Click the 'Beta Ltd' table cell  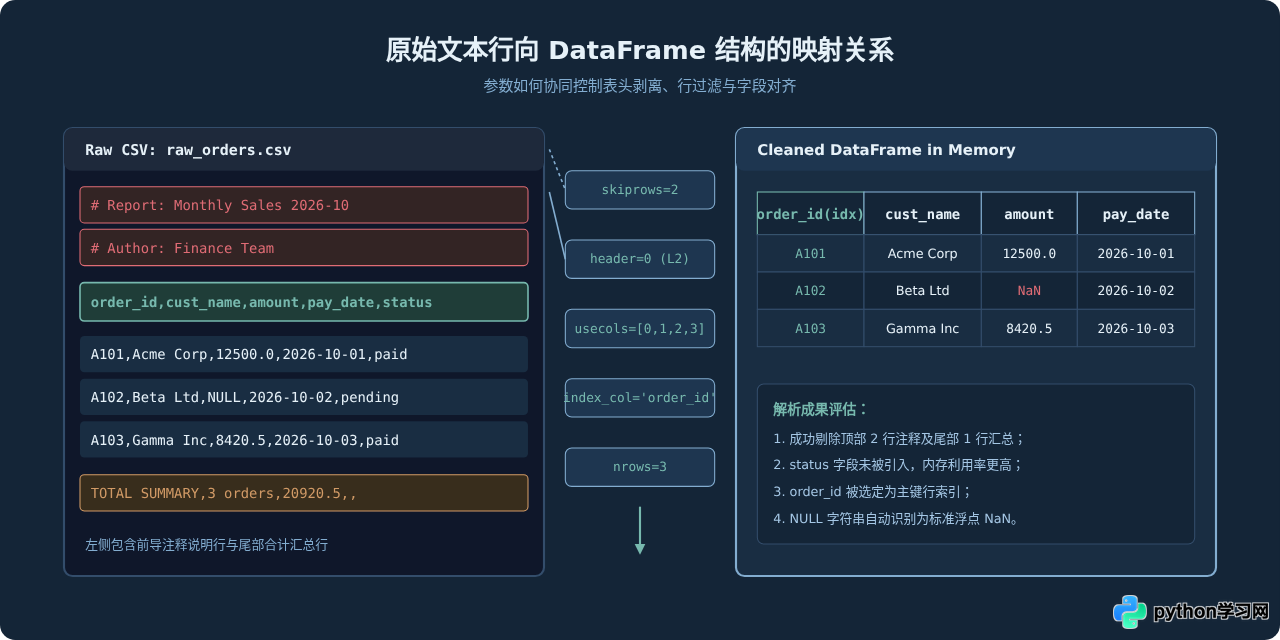(922, 291)
